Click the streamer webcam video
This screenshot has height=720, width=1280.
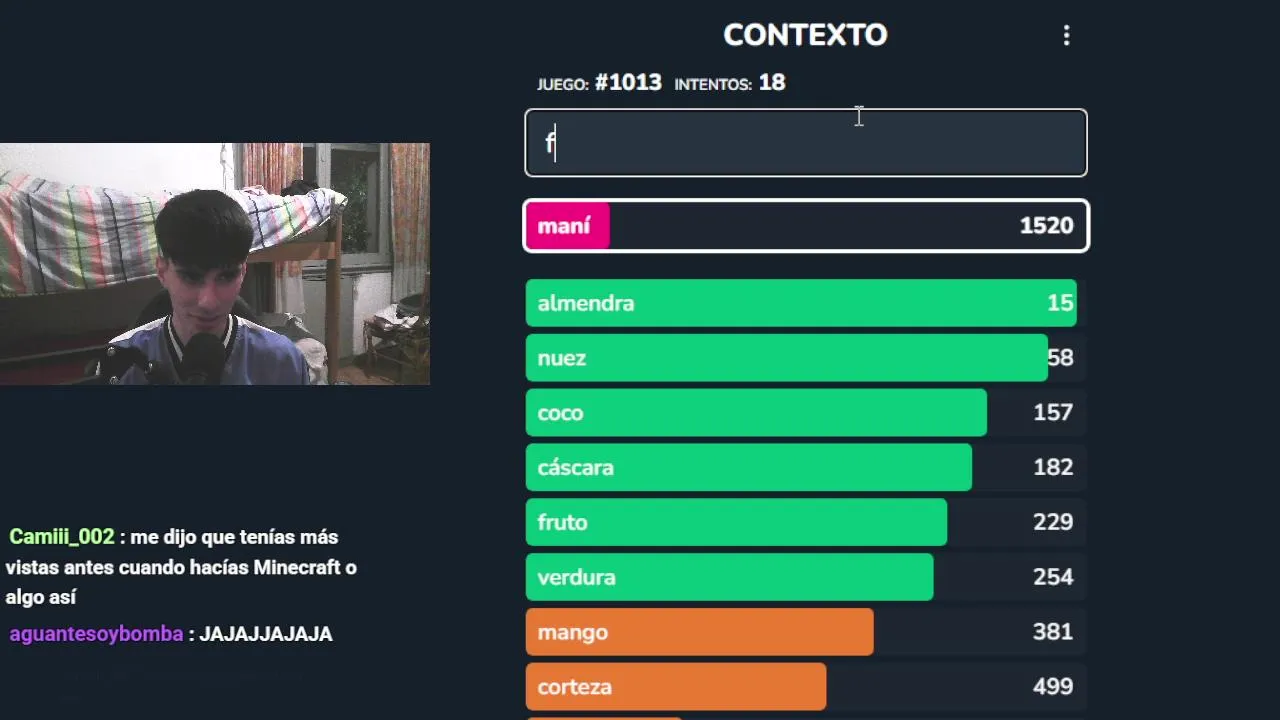coord(215,264)
